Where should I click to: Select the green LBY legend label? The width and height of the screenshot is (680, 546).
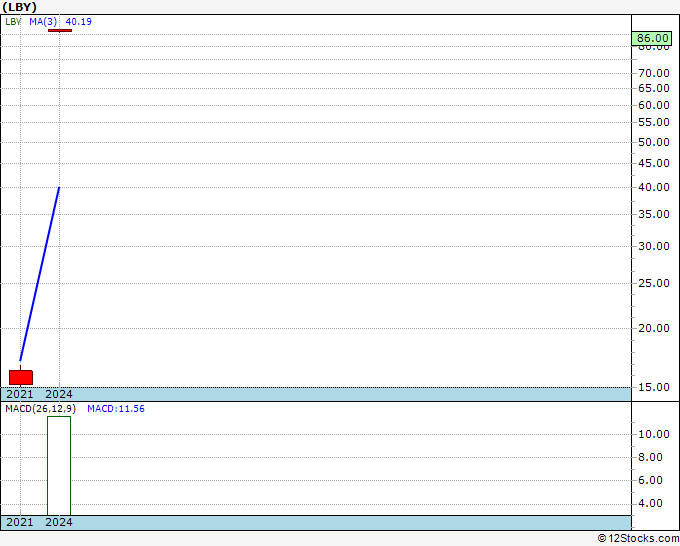[13, 21]
